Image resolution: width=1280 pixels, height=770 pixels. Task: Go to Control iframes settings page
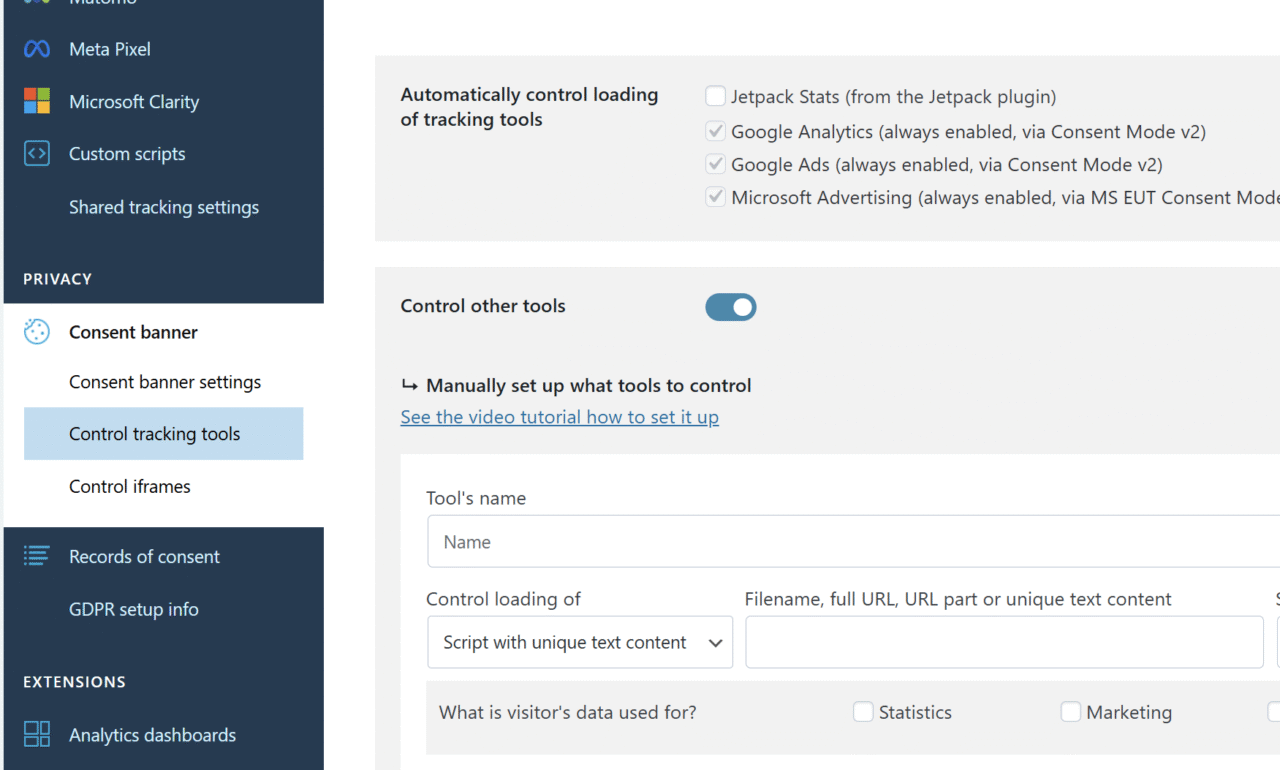tap(130, 486)
